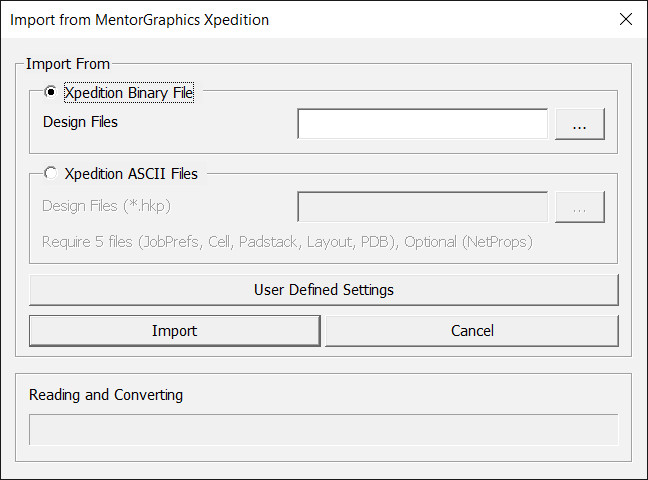Select the Xpedition ASCII Files radio button

point(51,173)
